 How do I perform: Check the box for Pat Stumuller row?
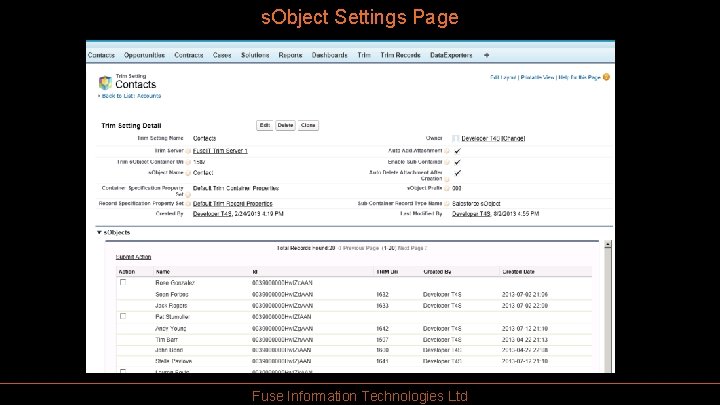click(123, 316)
